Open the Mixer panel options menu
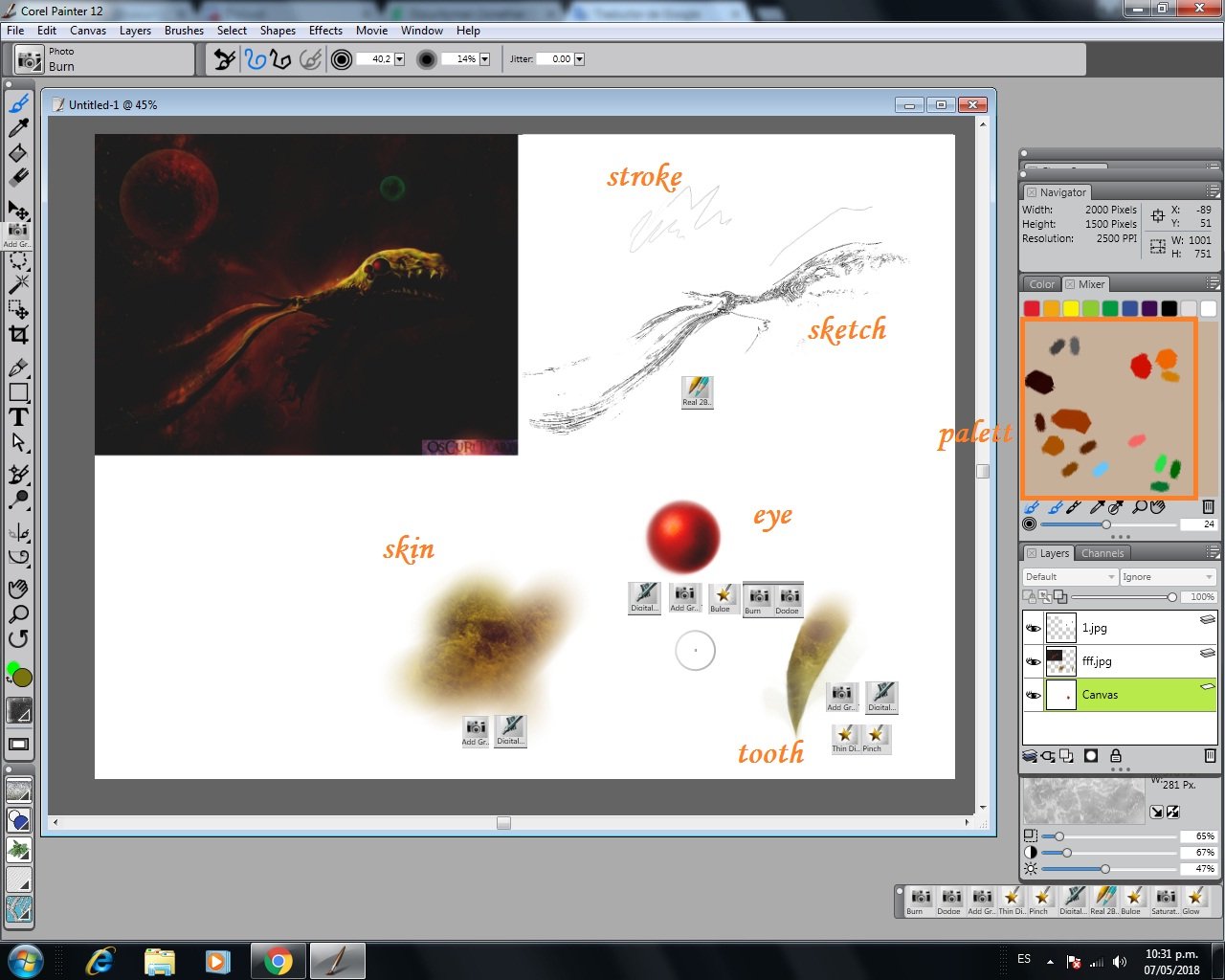 pyautogui.click(x=1213, y=284)
